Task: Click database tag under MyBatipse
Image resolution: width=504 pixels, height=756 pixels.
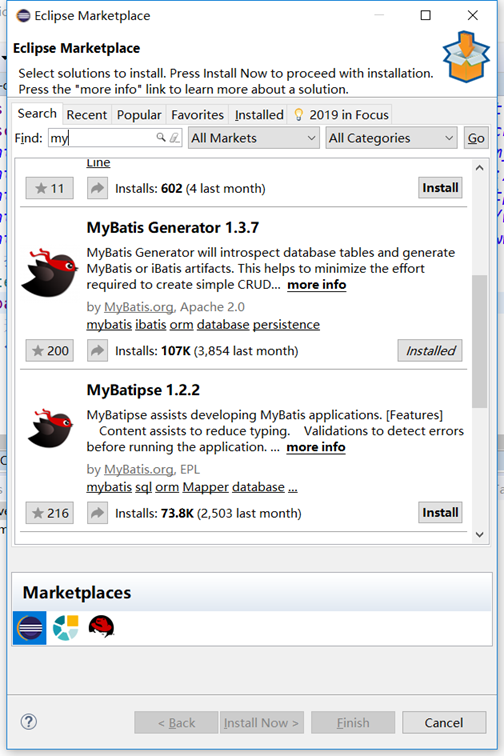Action: pyautogui.click(x=258, y=487)
